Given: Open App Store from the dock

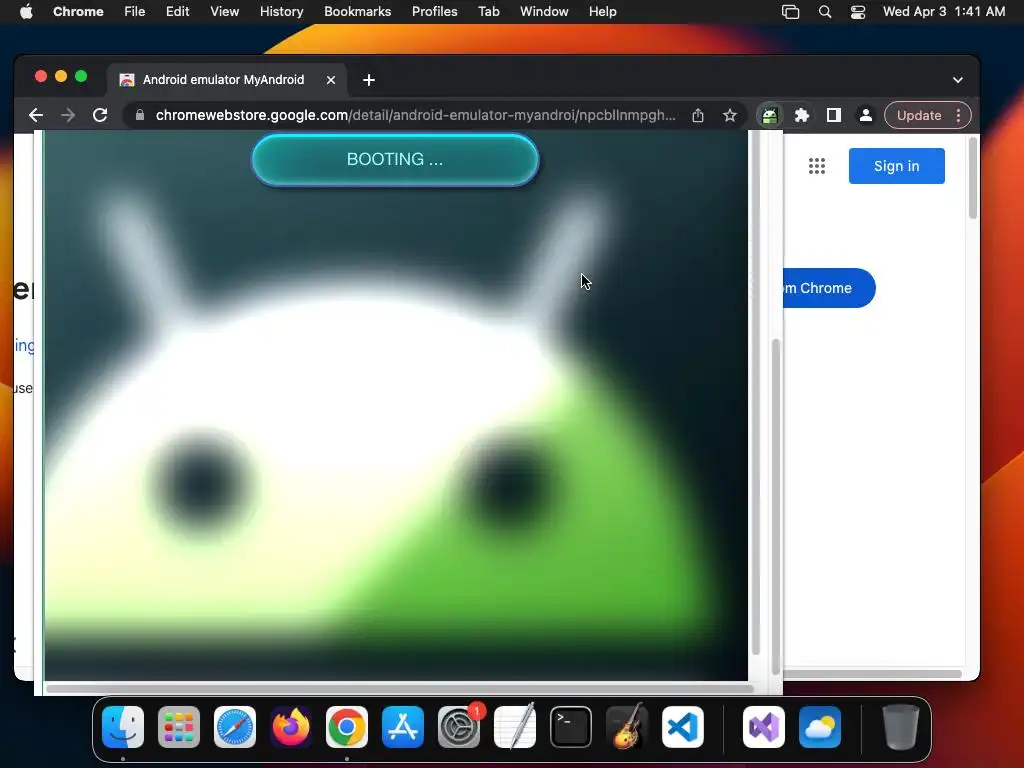Looking at the screenshot, I should 403,727.
